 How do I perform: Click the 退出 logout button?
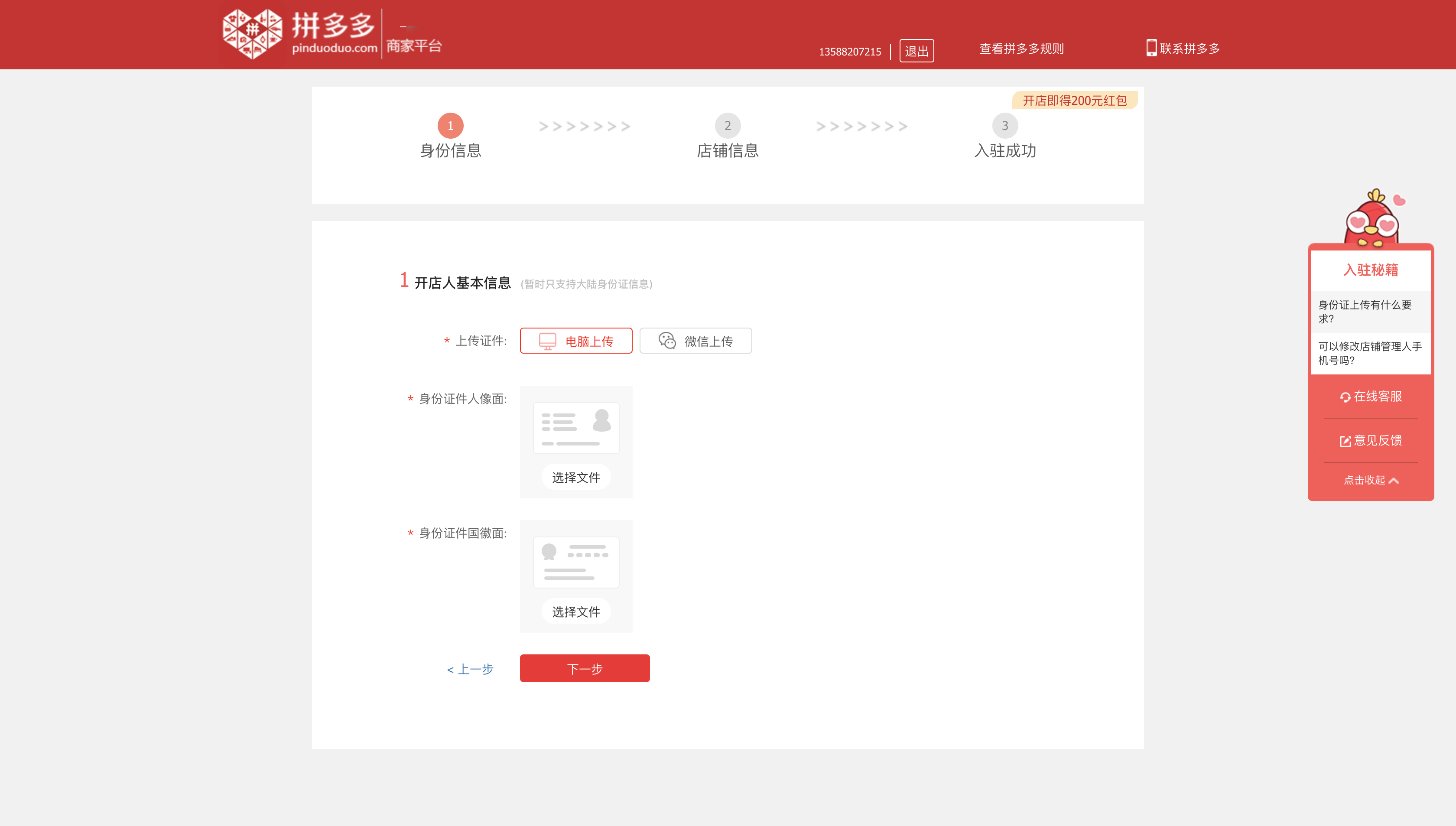[916, 51]
